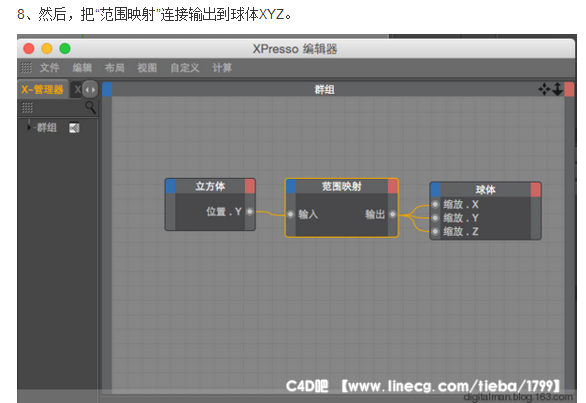586x403 pixels.
Task: Click the pan move icon in 群组 header
Action: pos(544,89)
